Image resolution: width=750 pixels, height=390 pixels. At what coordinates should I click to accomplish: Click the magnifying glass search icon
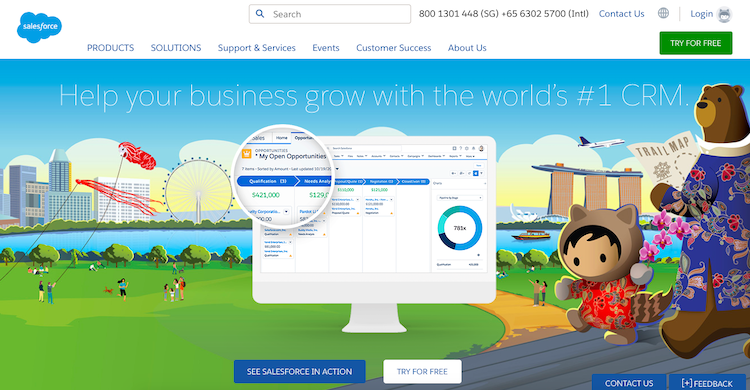[x=260, y=14]
